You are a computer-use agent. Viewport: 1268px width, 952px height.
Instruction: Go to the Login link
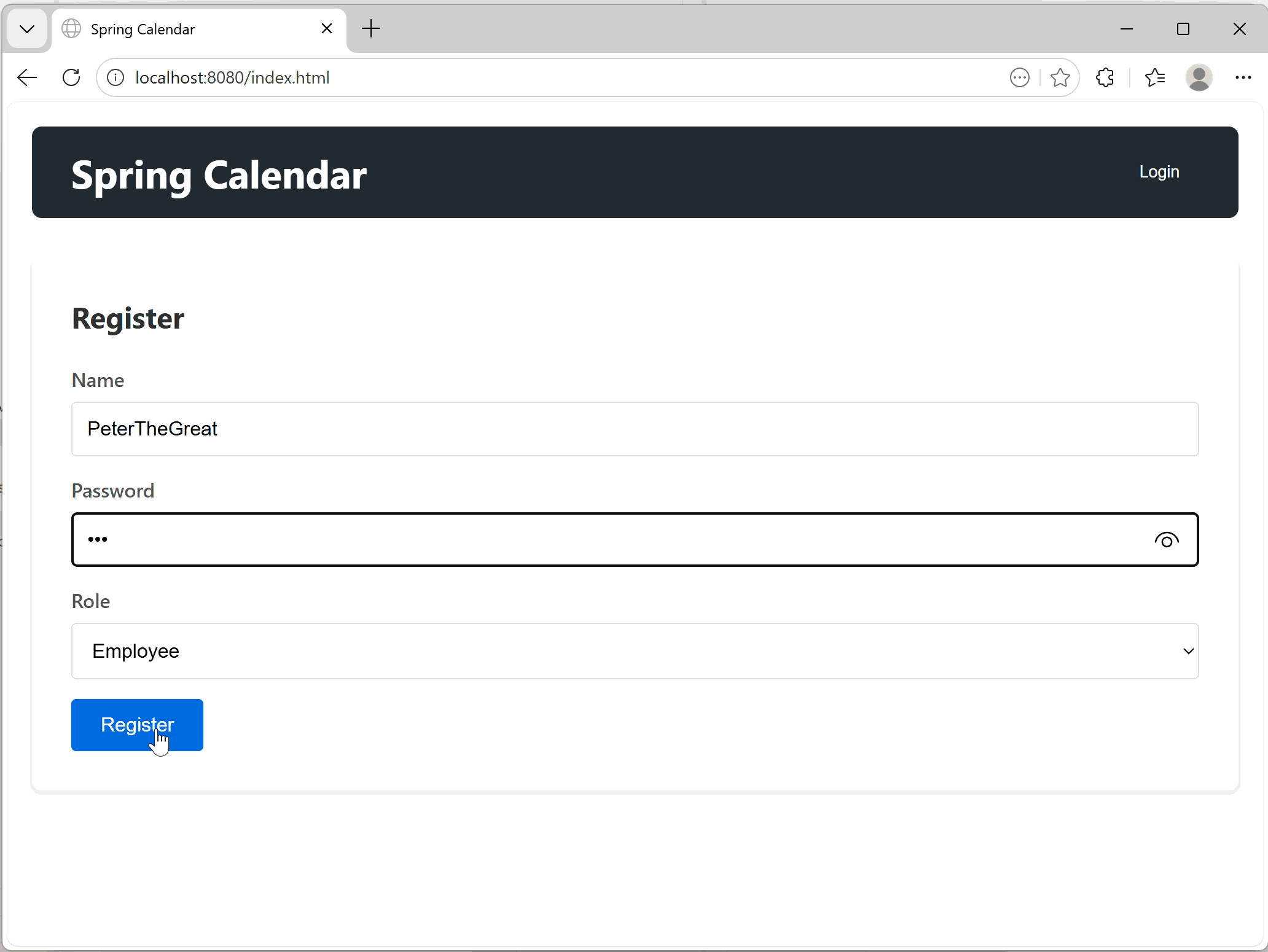[x=1159, y=172]
